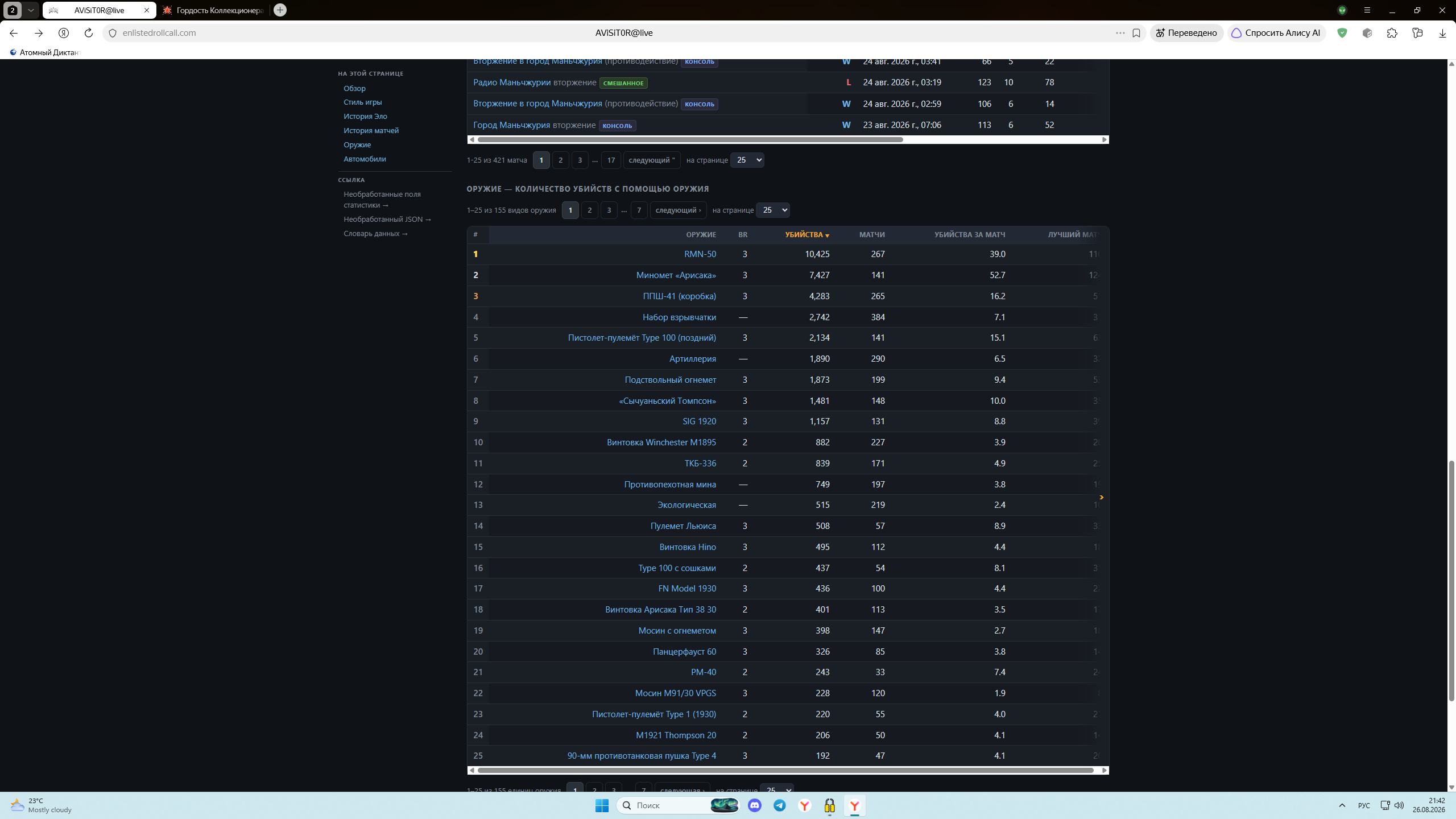
Task: Open weapons per-page dropdown showing 25
Action: 773,210
